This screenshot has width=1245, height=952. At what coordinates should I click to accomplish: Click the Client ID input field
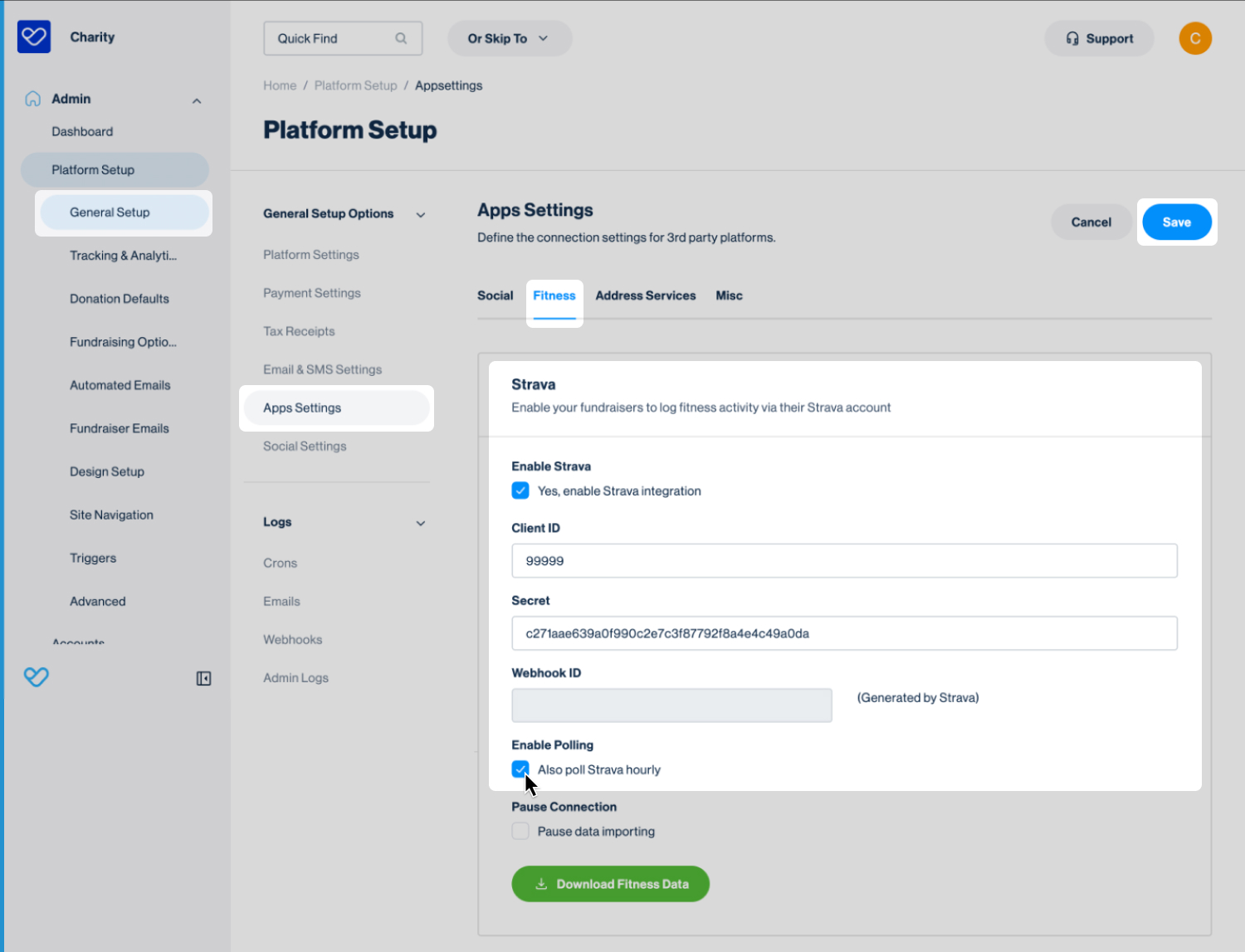pos(844,561)
